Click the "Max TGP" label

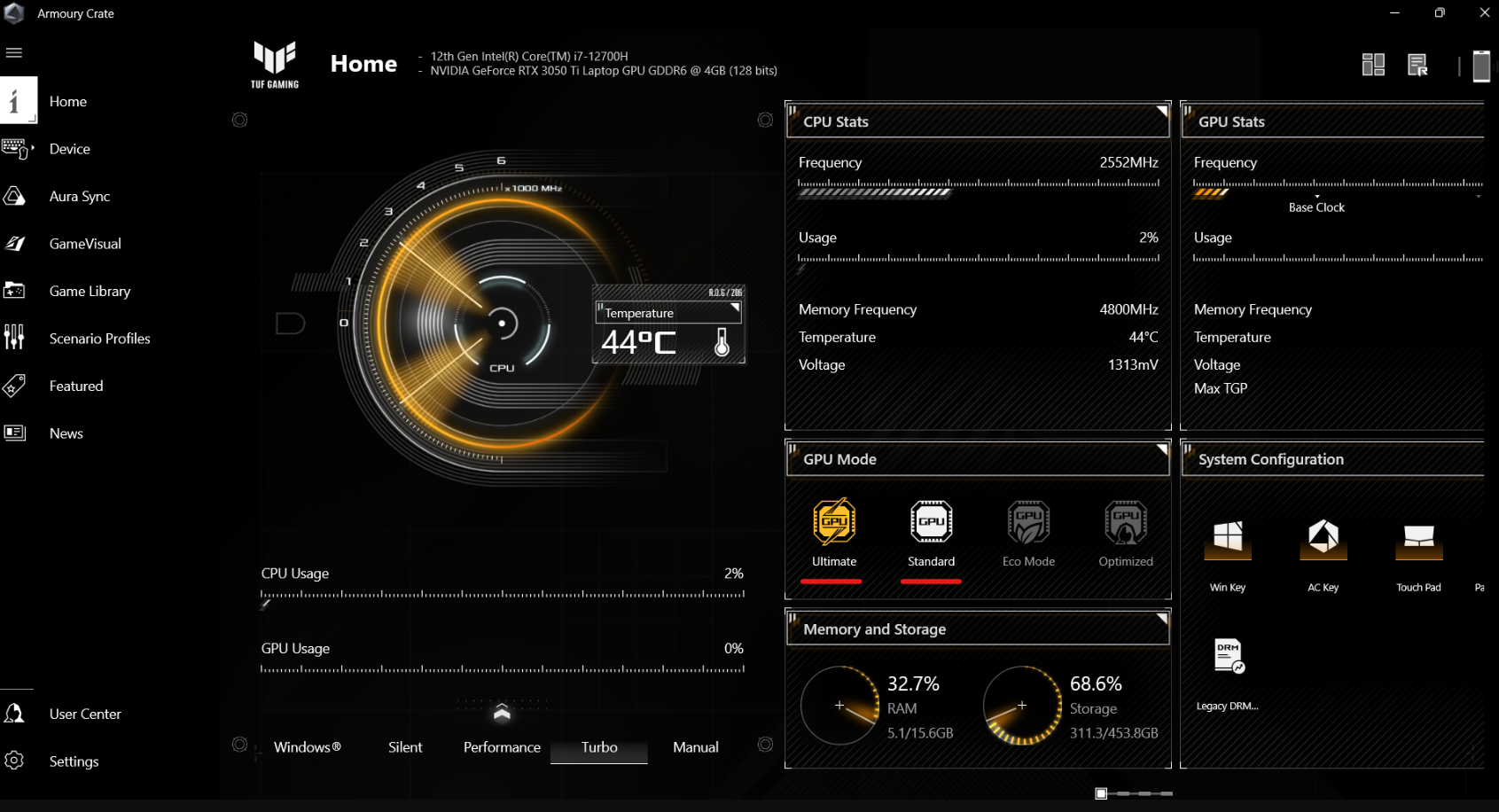coord(1221,388)
